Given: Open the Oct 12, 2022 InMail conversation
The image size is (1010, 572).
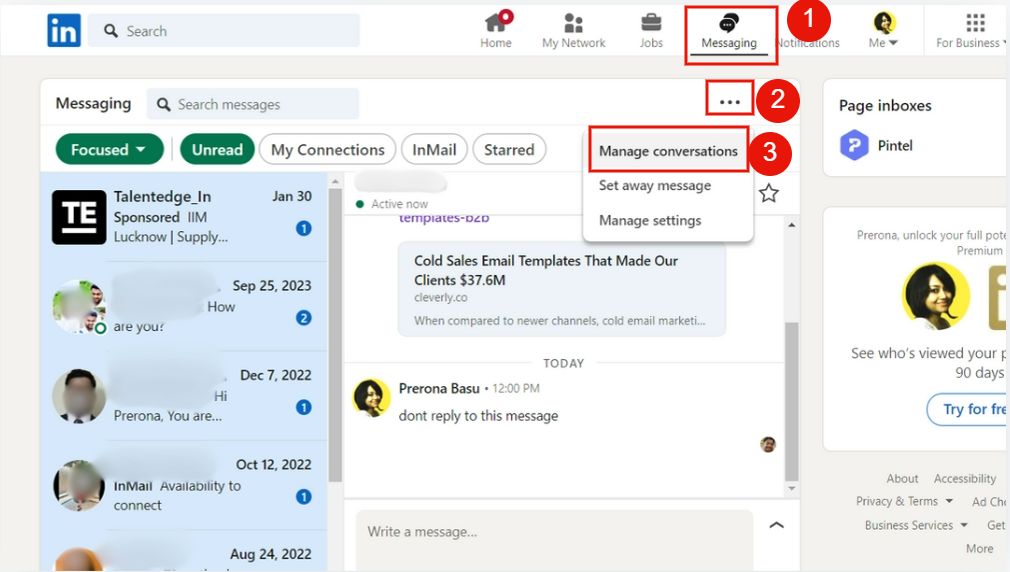Looking at the screenshot, I should pos(184,485).
